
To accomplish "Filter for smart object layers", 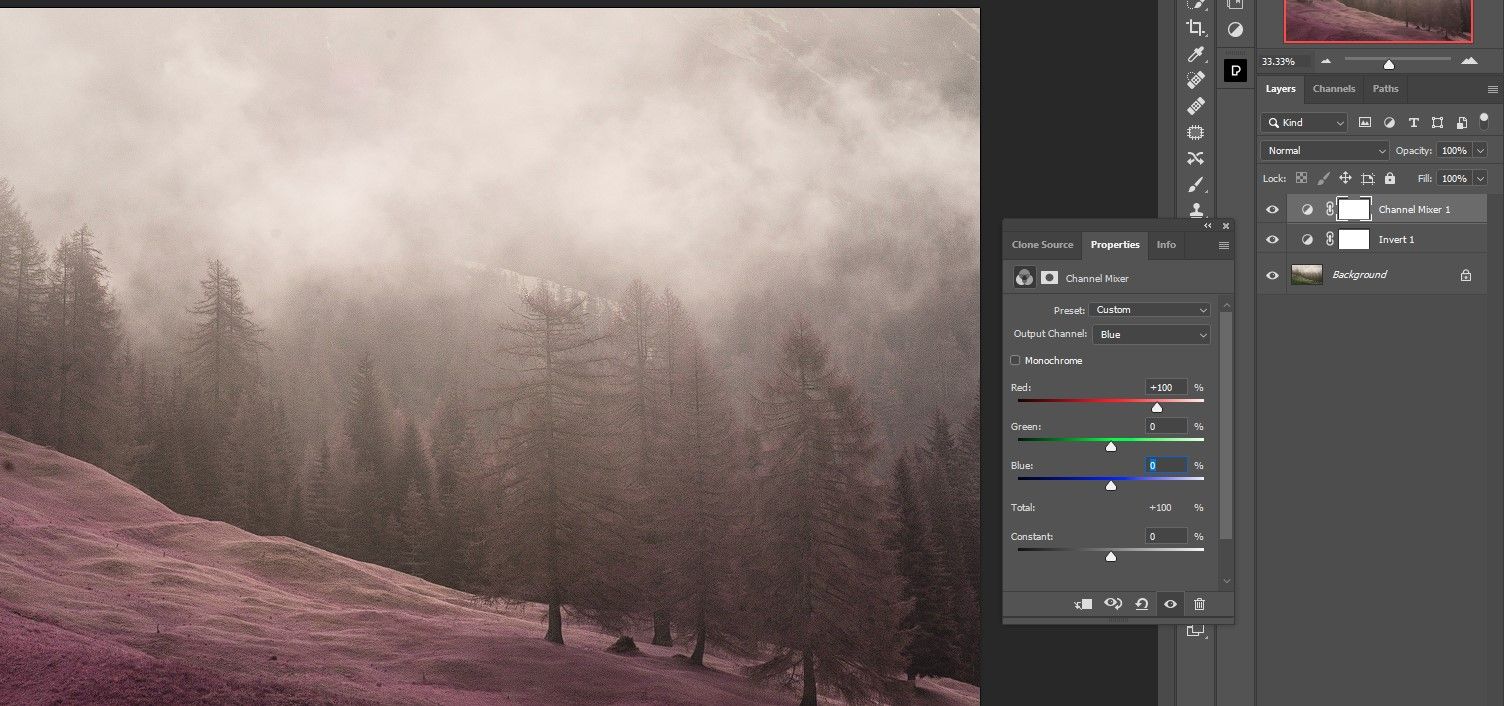I will (x=1461, y=122).
